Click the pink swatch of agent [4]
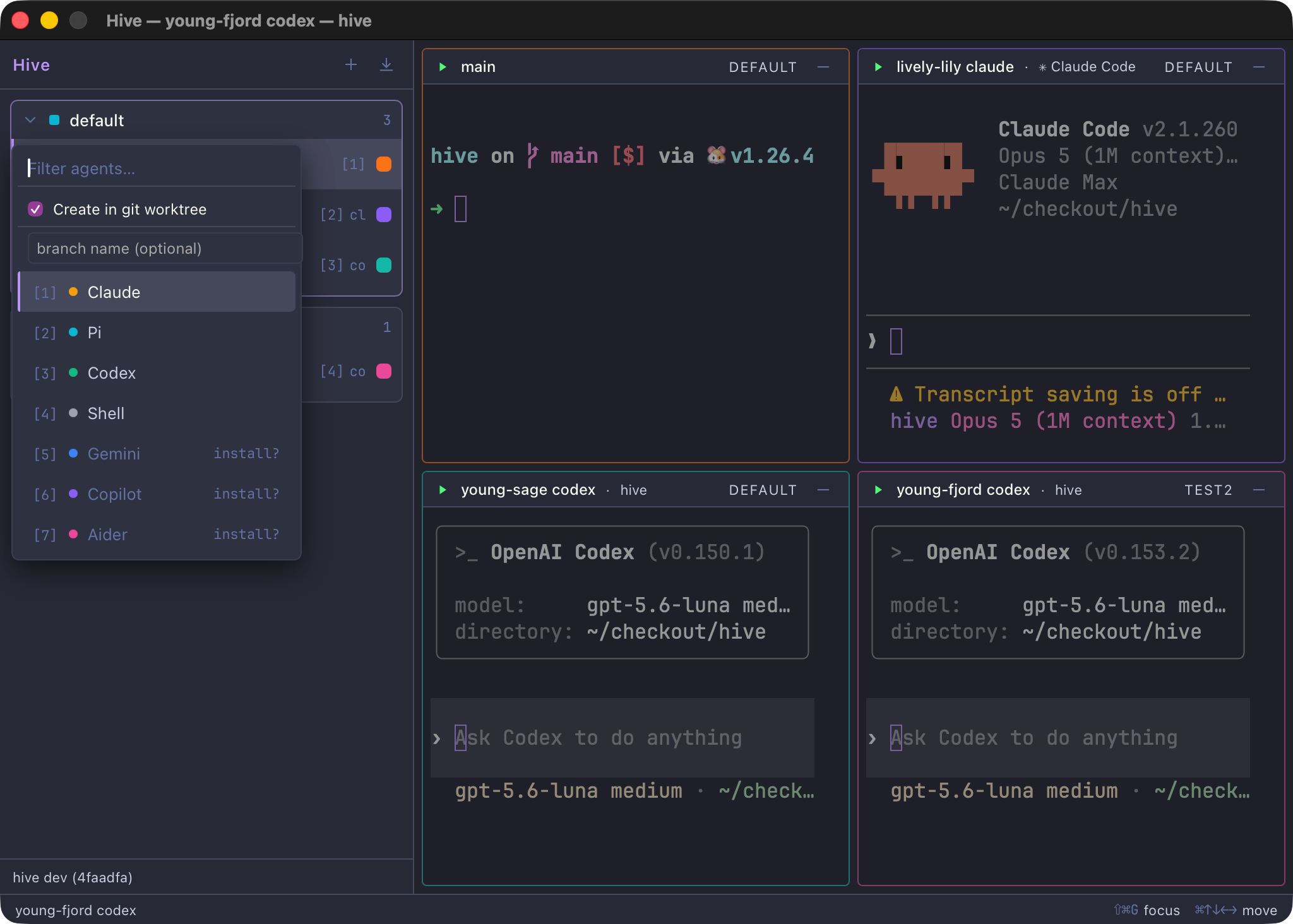 (384, 371)
